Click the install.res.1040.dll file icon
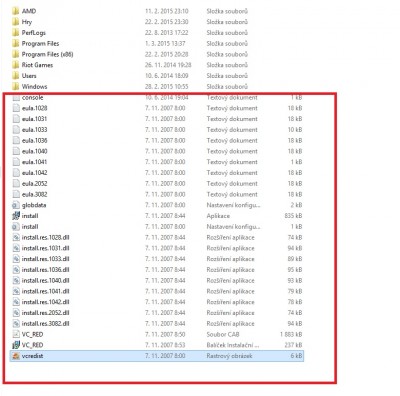This screenshot has width=400, height=396. (16, 280)
